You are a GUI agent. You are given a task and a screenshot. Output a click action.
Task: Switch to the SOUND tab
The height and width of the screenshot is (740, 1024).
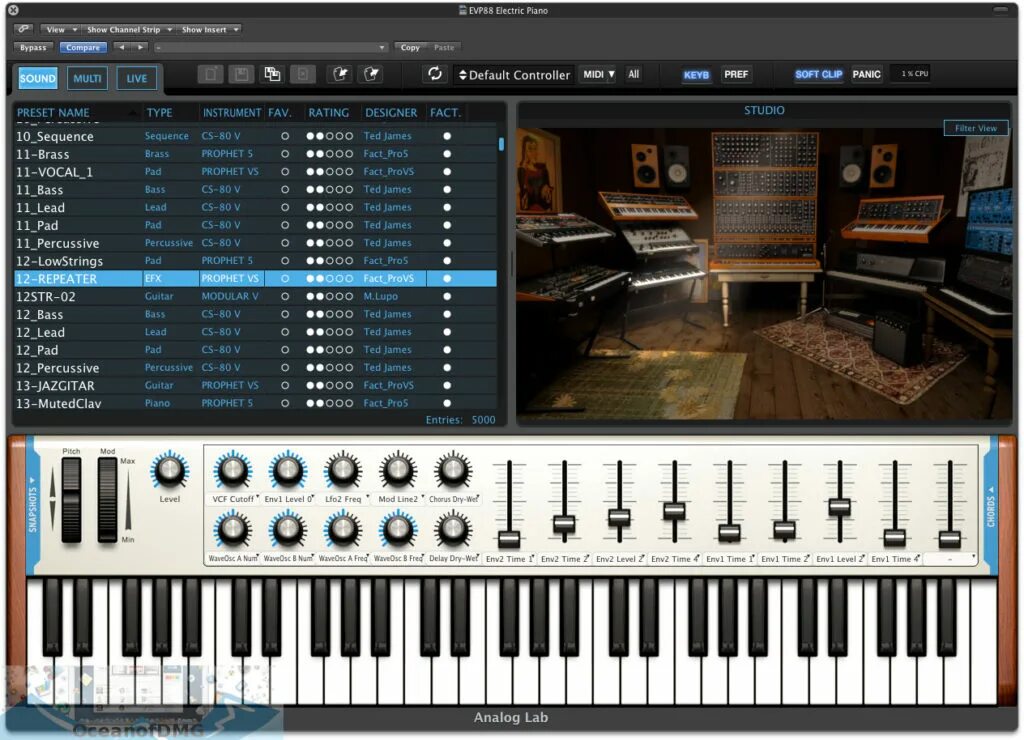[38, 78]
